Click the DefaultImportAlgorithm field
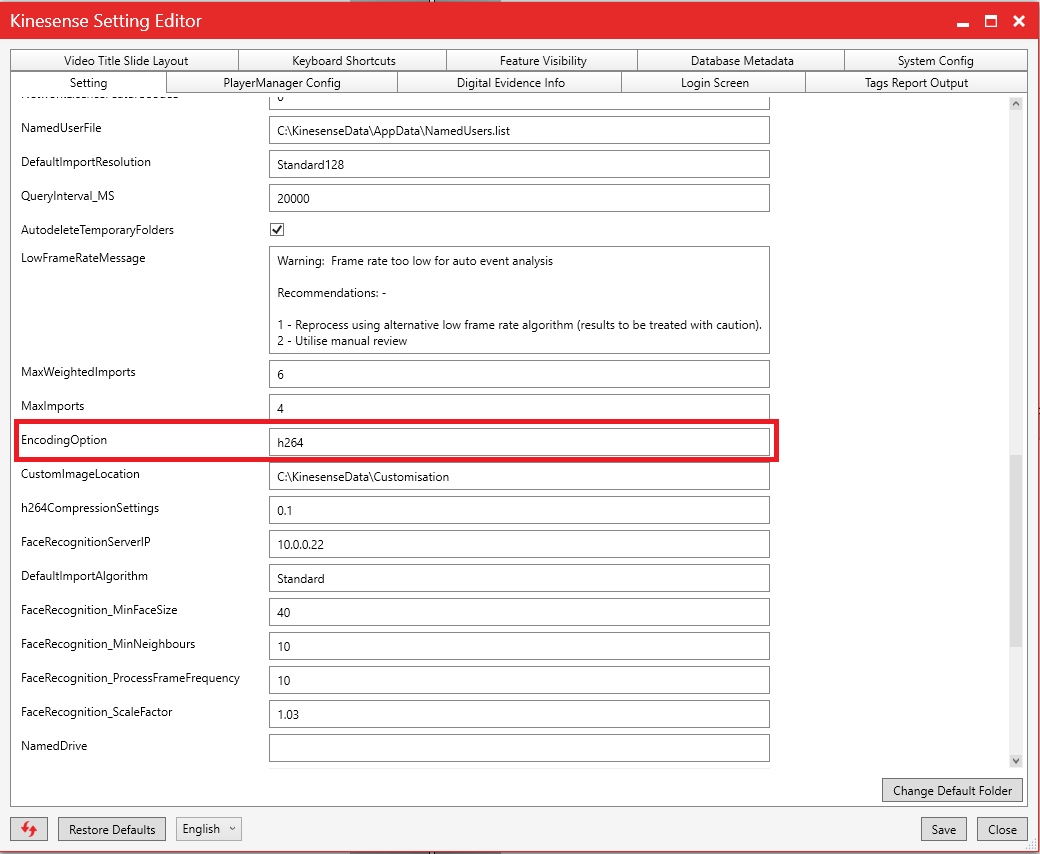The image size is (1040, 854). pos(519,578)
